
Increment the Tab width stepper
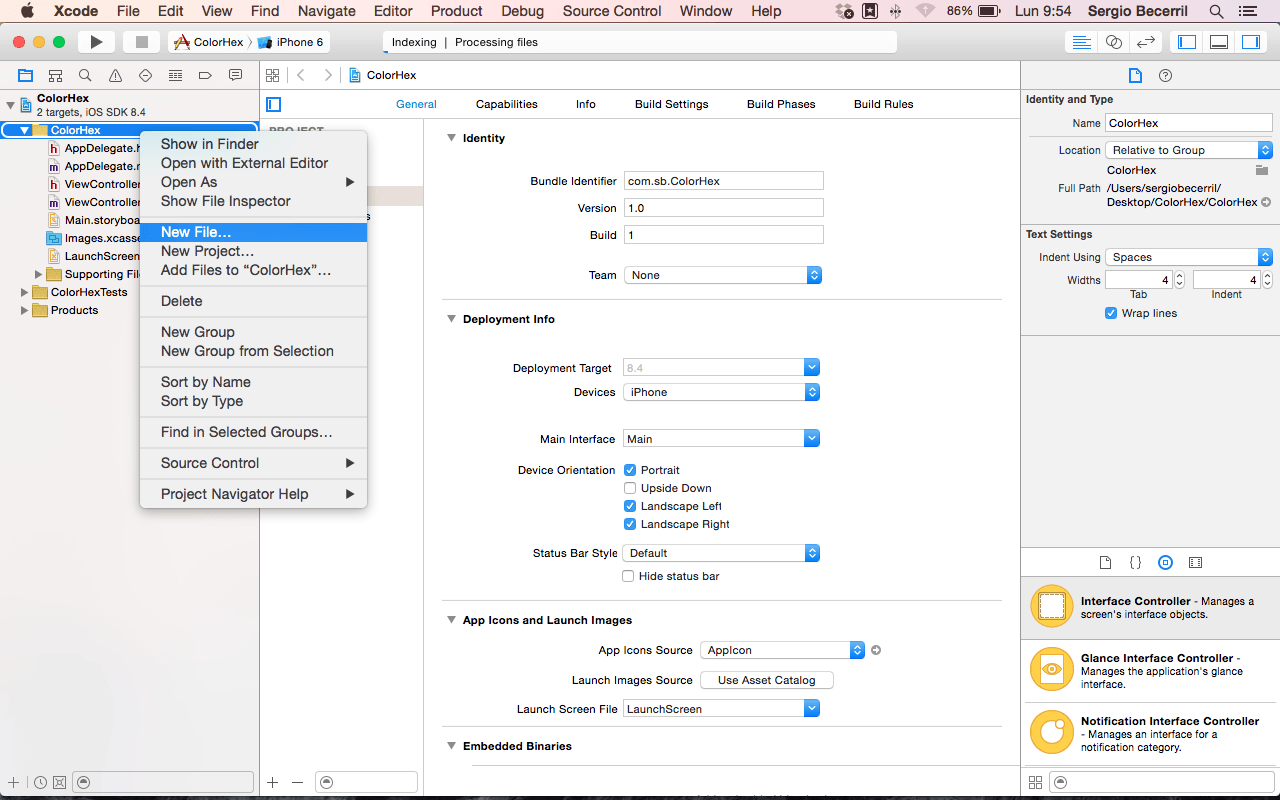pyautogui.click(x=1179, y=276)
